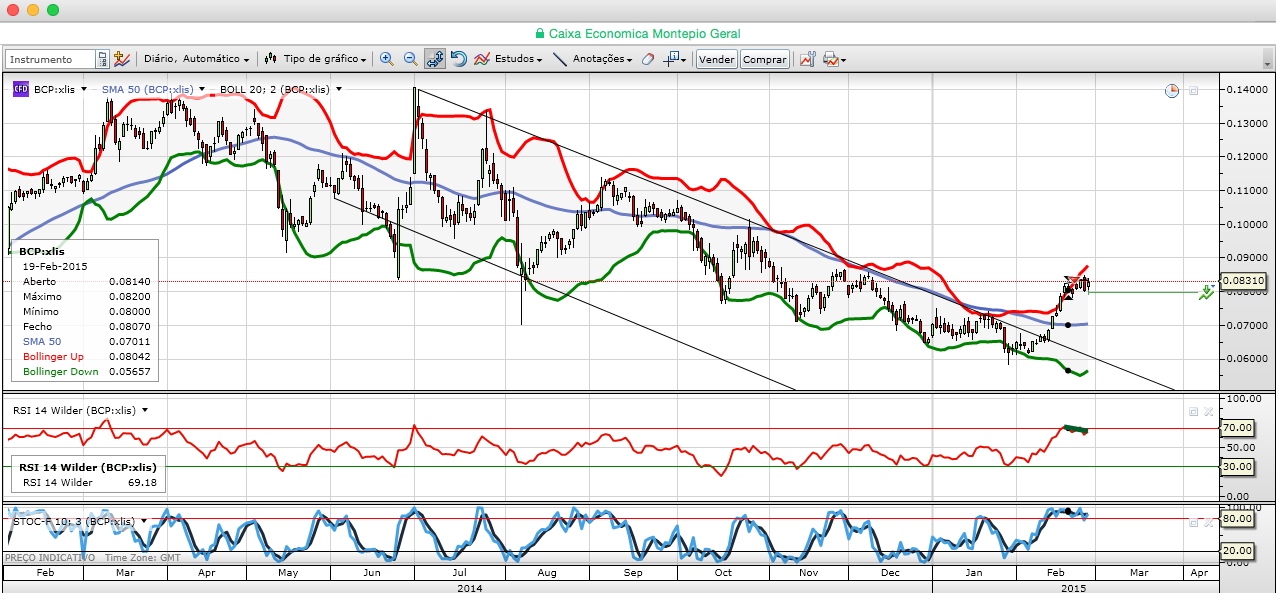Expand the SMA 50 indicator options
Screen dimensions: 1276x593
point(202,89)
